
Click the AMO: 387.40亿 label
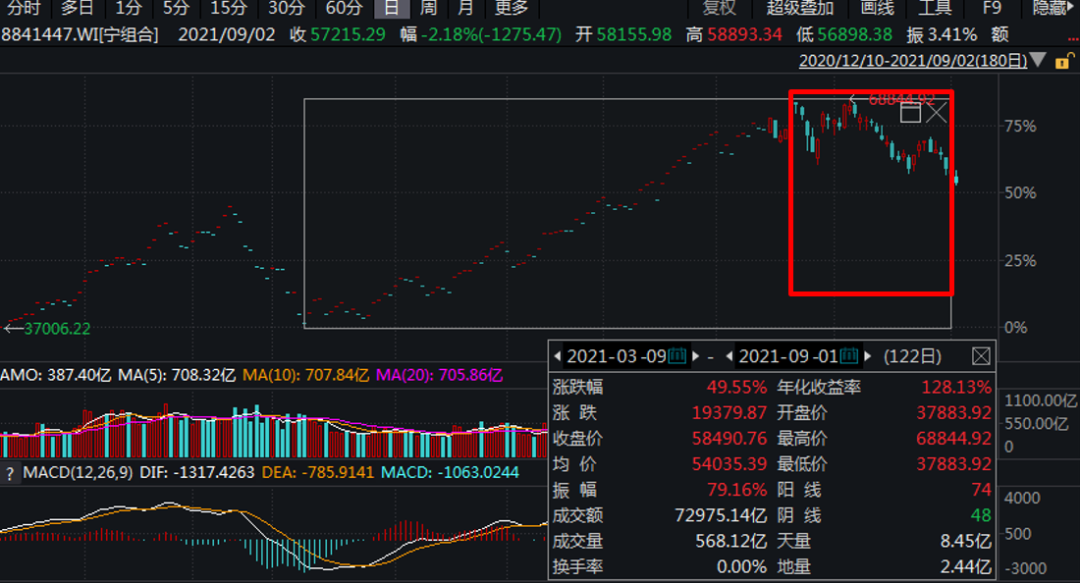(x=56, y=376)
